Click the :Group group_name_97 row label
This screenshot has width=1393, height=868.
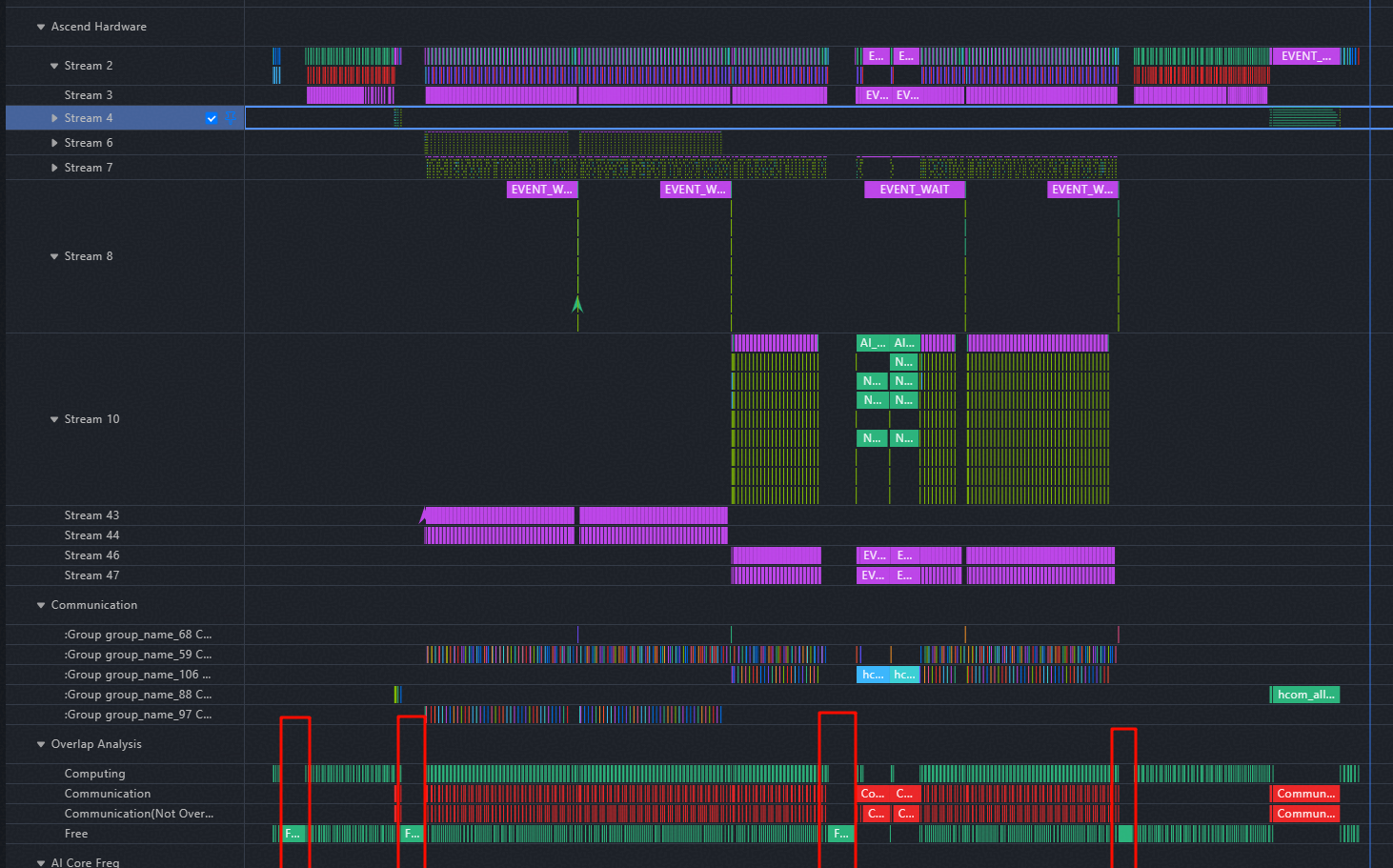point(138,715)
